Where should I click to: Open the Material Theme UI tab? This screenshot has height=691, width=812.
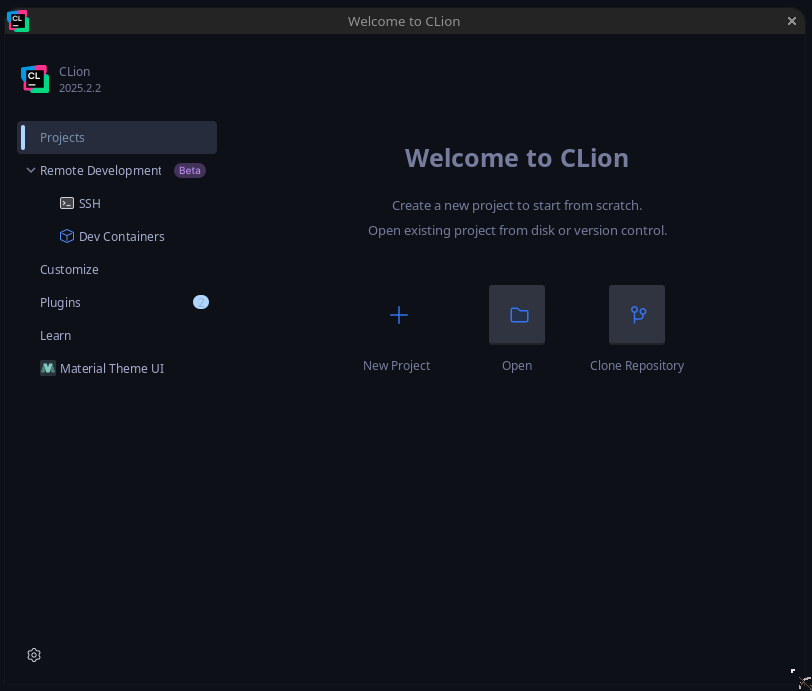click(x=112, y=368)
